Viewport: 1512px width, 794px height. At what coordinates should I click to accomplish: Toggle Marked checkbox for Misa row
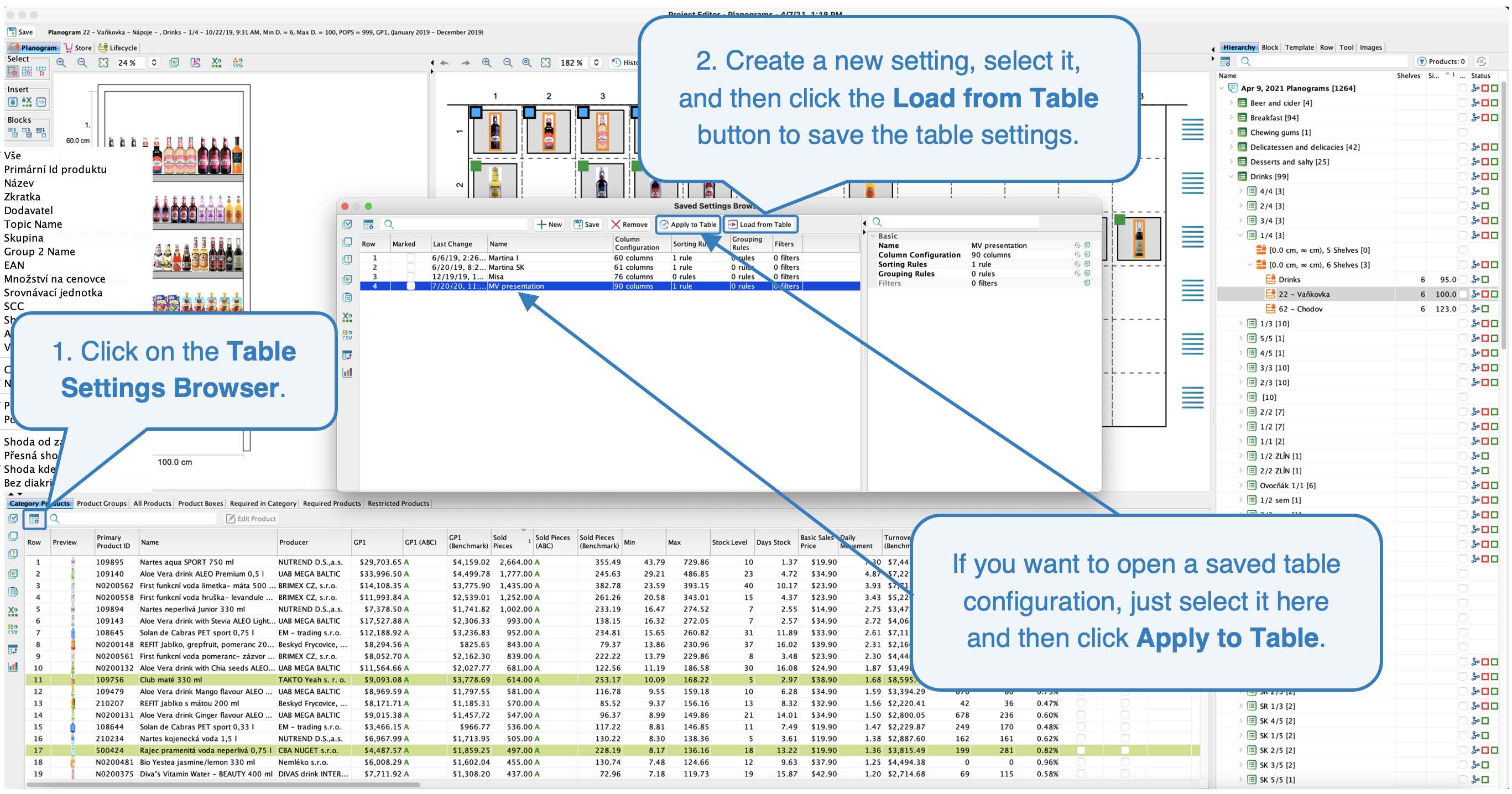(411, 276)
